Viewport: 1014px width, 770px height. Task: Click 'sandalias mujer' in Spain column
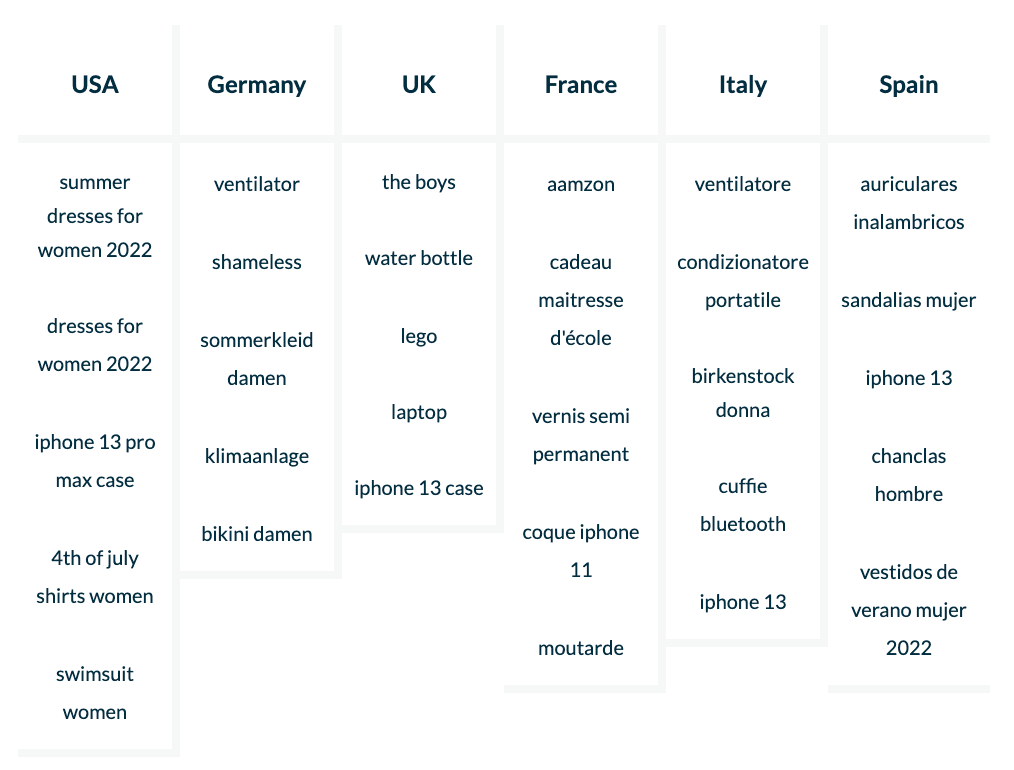point(909,300)
